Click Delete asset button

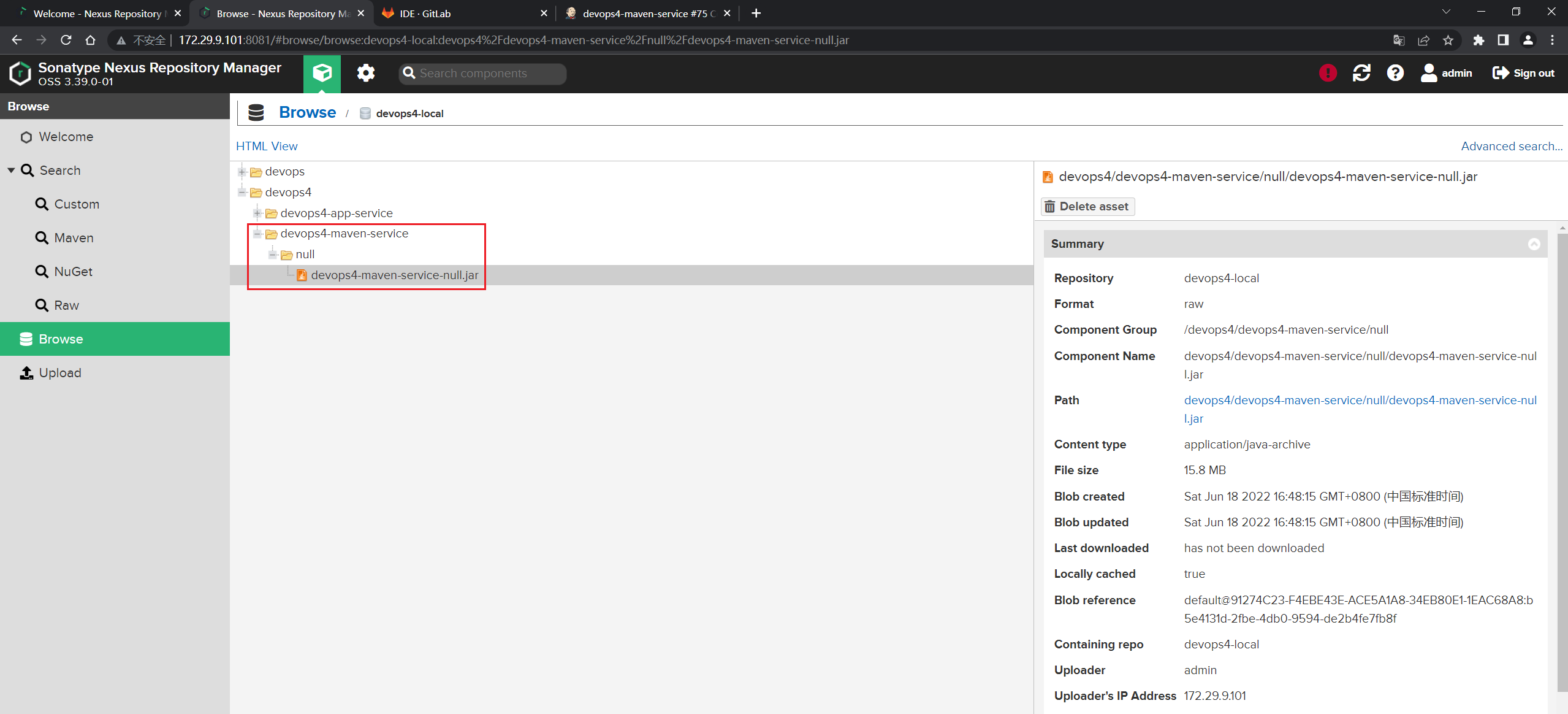coord(1087,207)
